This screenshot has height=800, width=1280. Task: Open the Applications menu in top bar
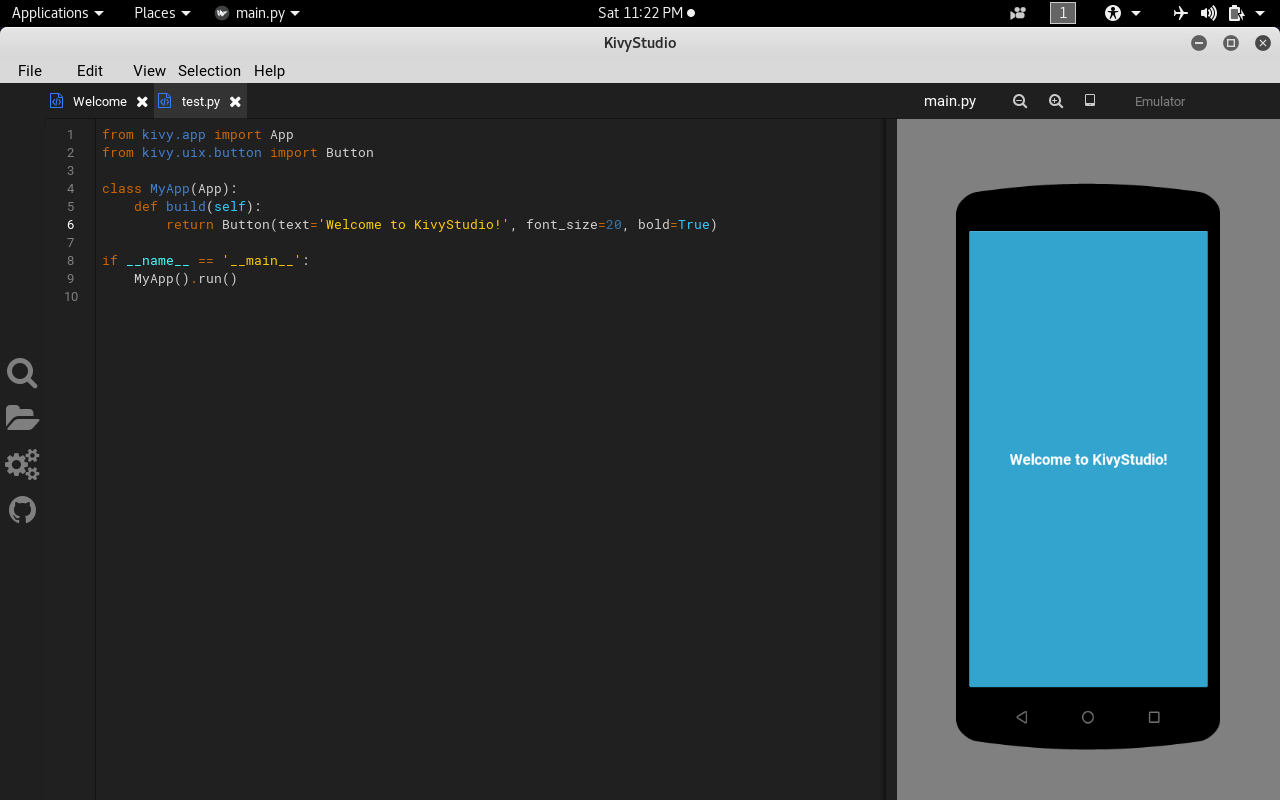(x=57, y=13)
